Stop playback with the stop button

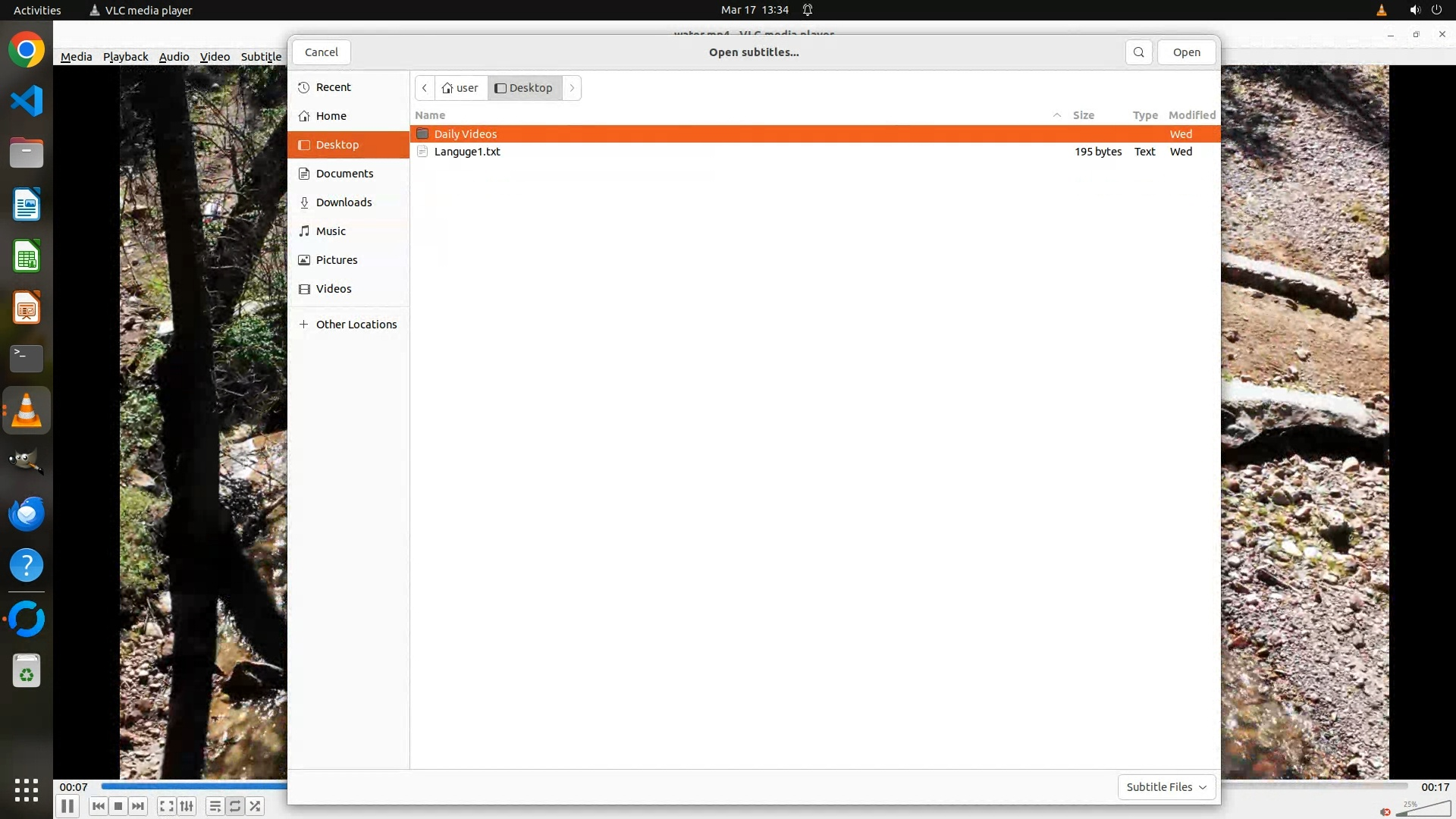coord(118,806)
